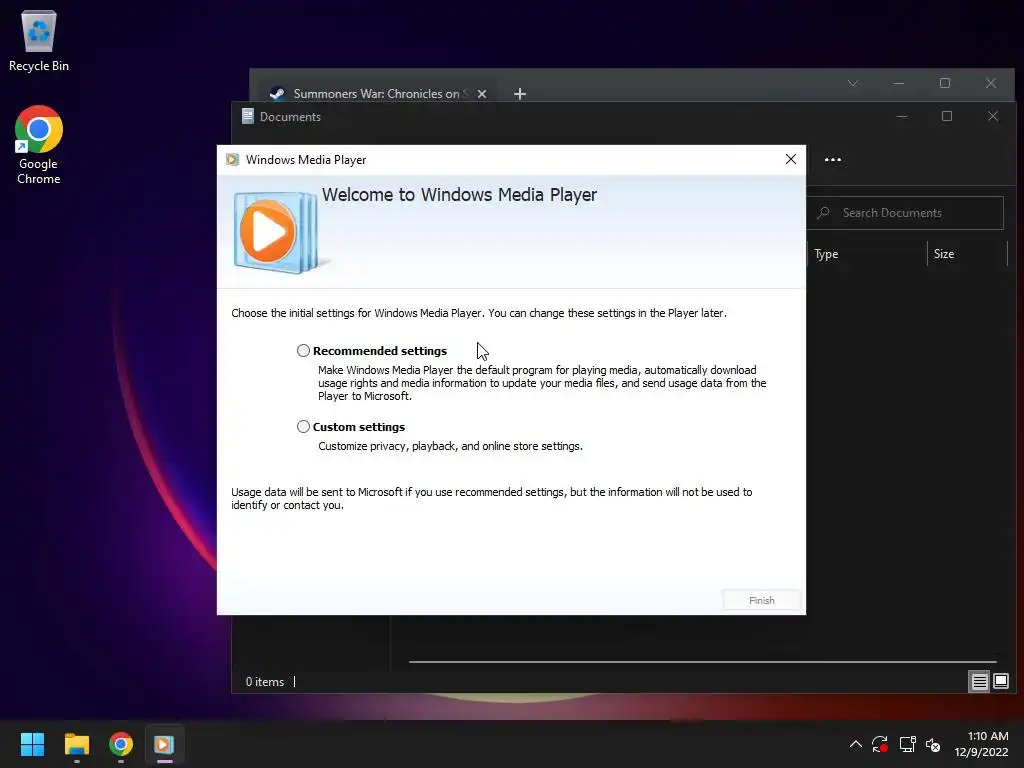1024x768 pixels.
Task: Open the Windows Start menu
Action: click(x=32, y=744)
